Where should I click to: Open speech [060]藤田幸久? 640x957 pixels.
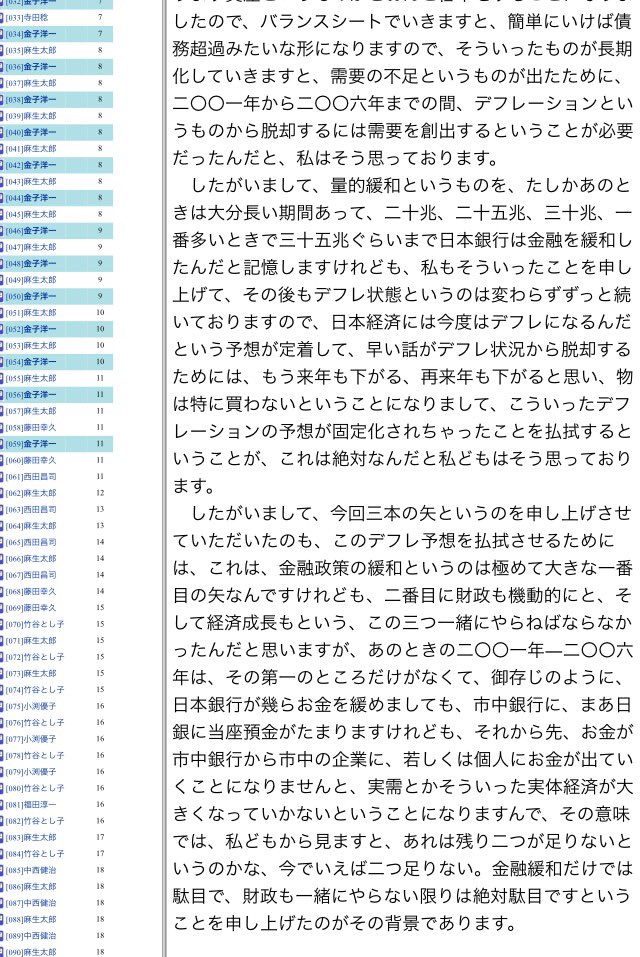click(31, 461)
